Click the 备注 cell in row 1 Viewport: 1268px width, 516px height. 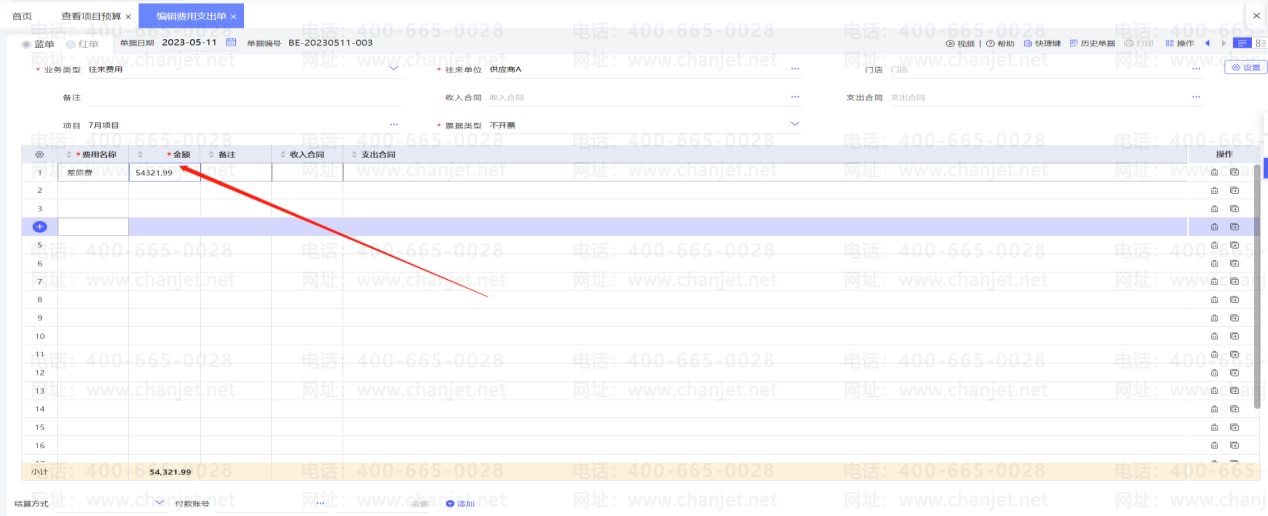(x=236, y=173)
